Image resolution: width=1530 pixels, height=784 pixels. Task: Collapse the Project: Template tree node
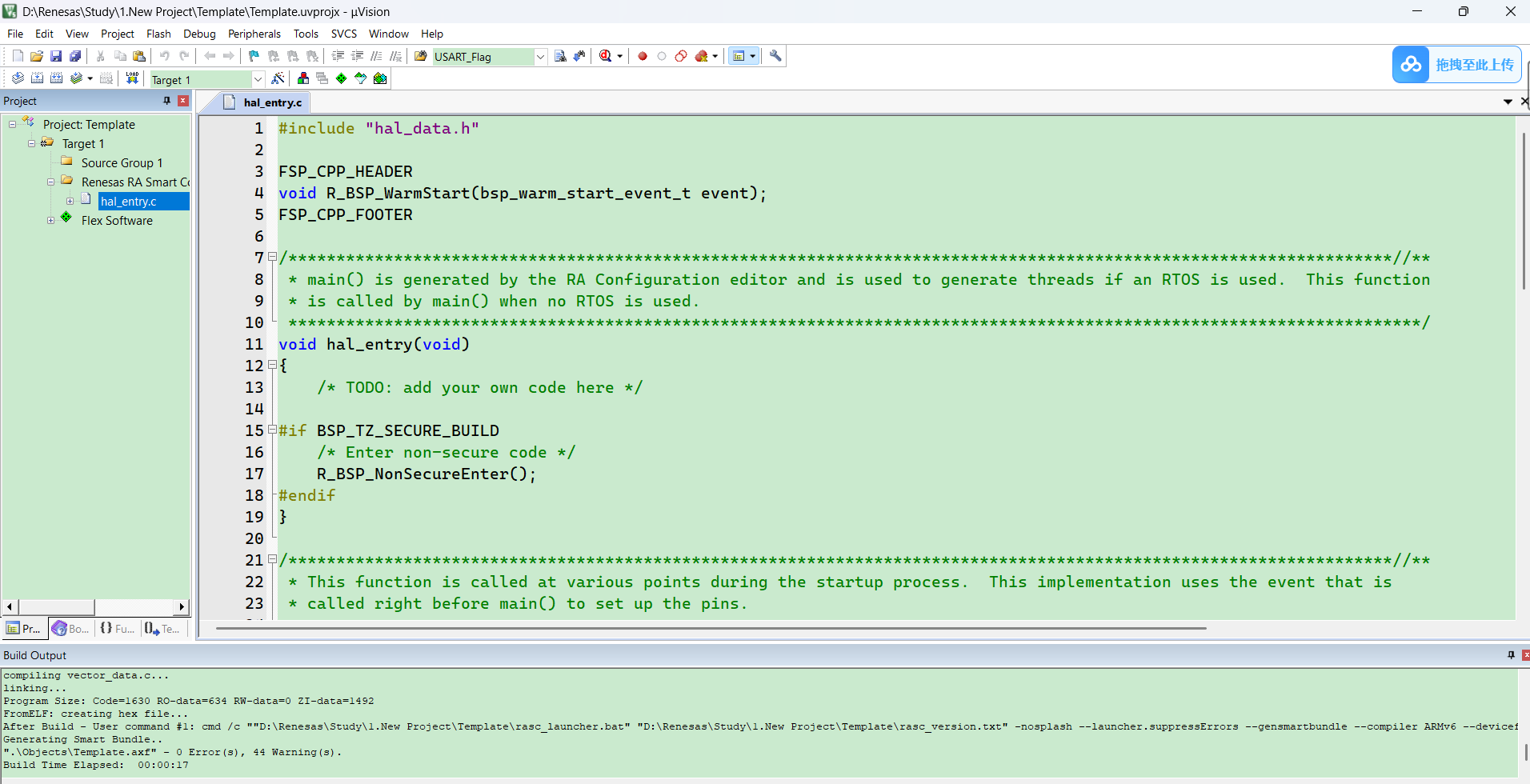pyautogui.click(x=12, y=124)
